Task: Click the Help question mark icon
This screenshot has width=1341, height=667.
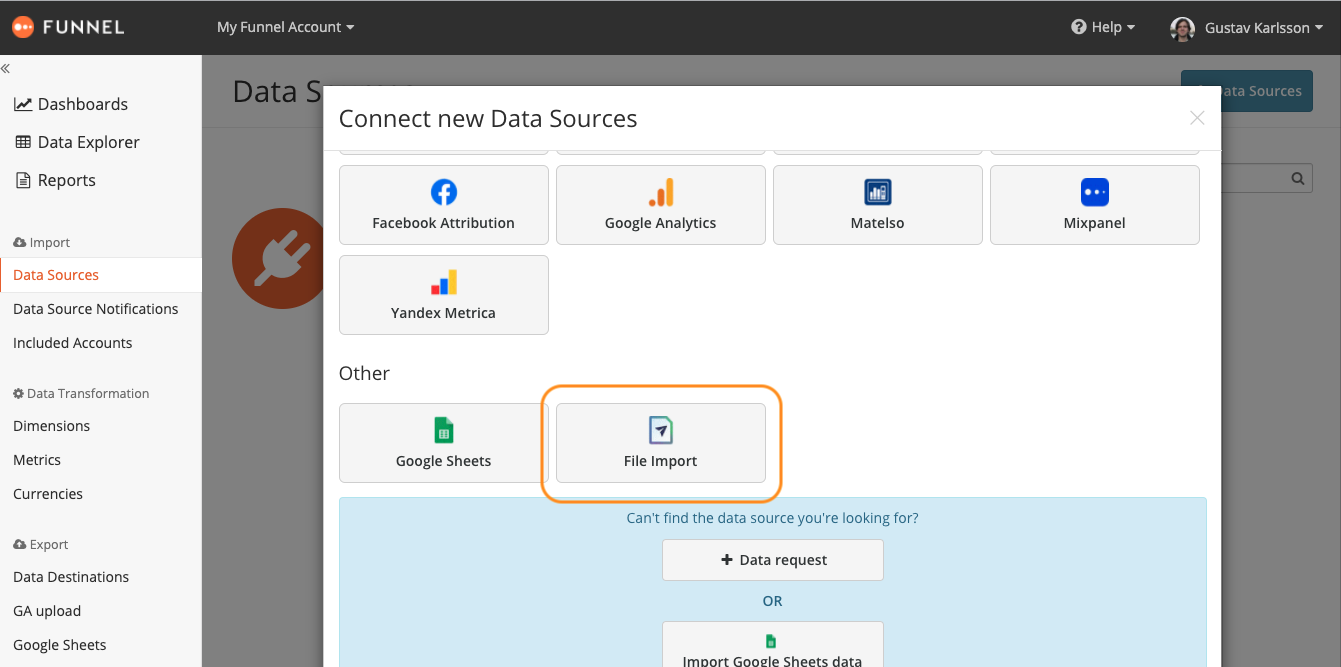Action: tap(1079, 27)
